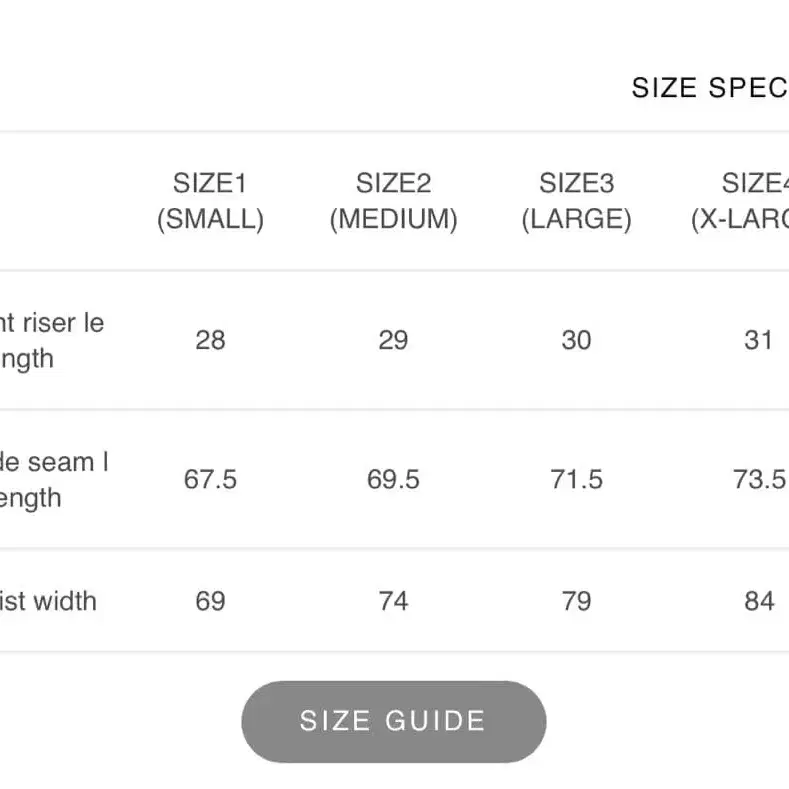Click the medium side seam value 69.5
Viewport: 789px width, 789px height.
(393, 480)
